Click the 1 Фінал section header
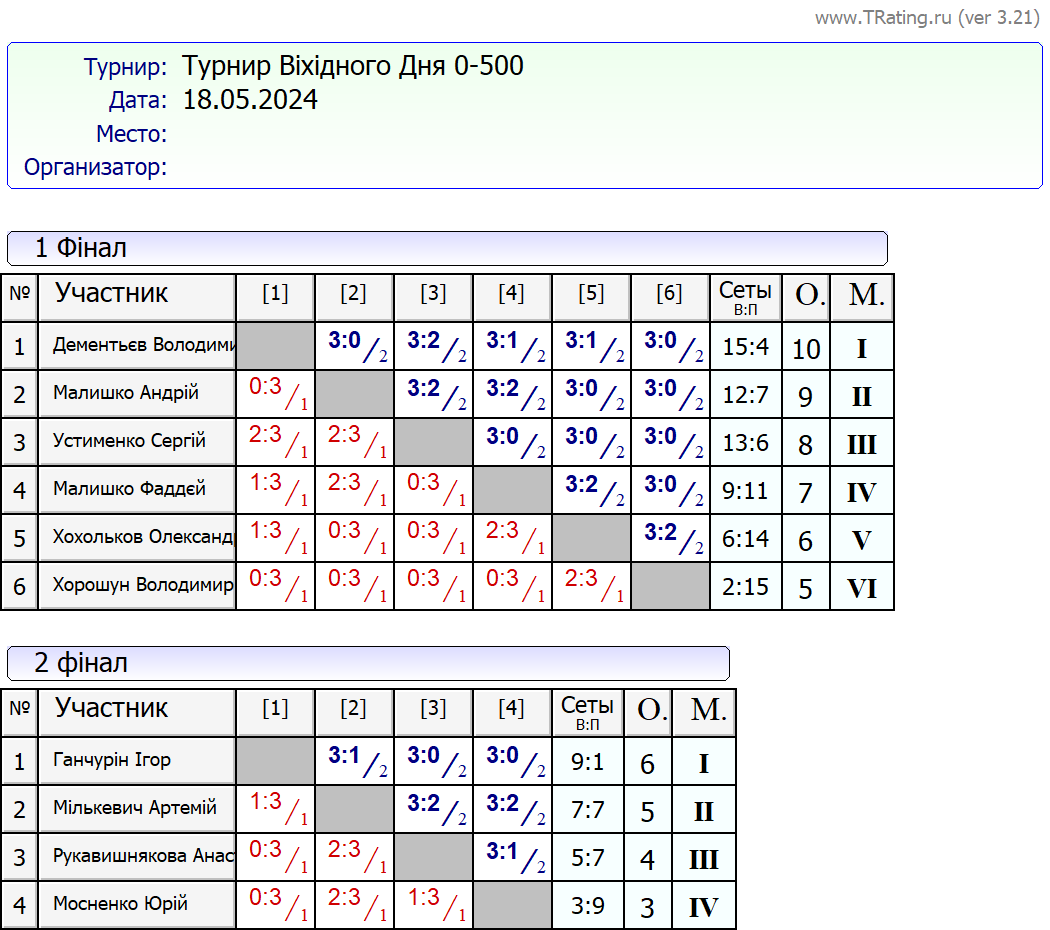This screenshot has height=930, width=1050. coord(446,248)
